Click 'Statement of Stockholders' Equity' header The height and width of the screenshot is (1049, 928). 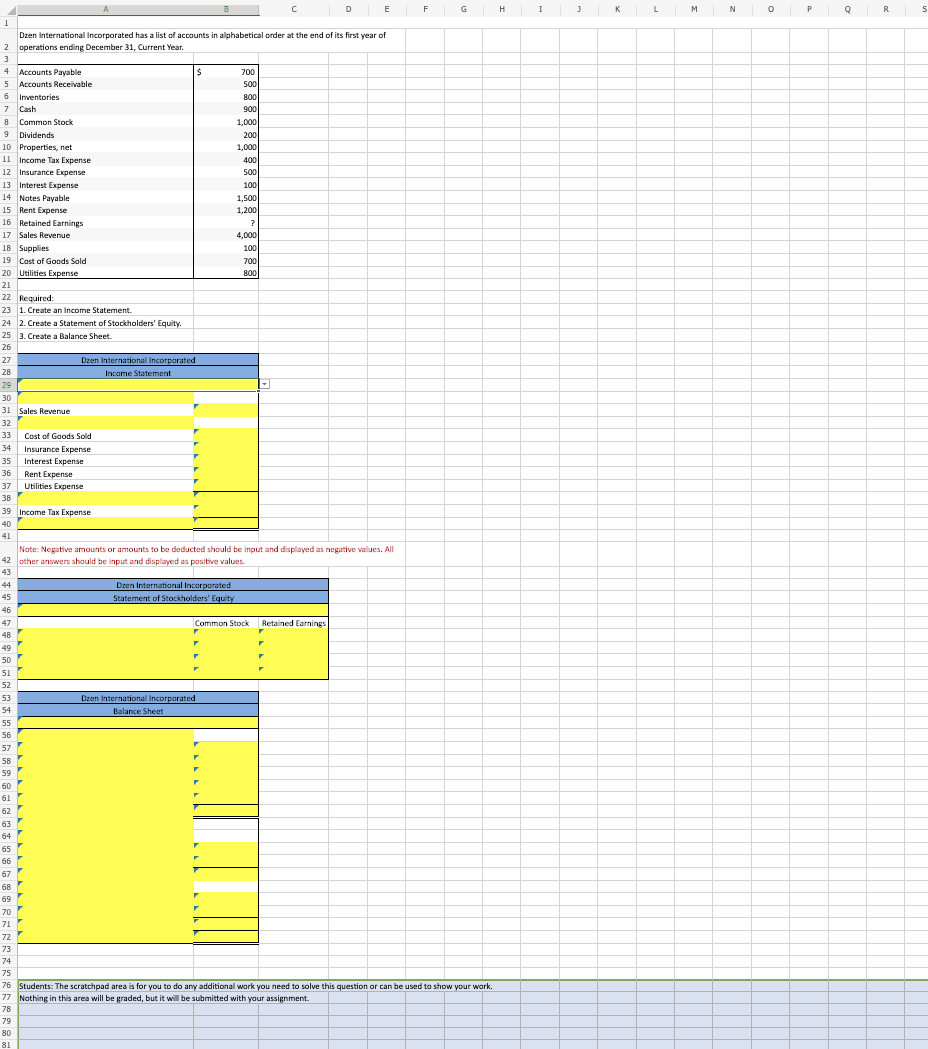click(173, 597)
